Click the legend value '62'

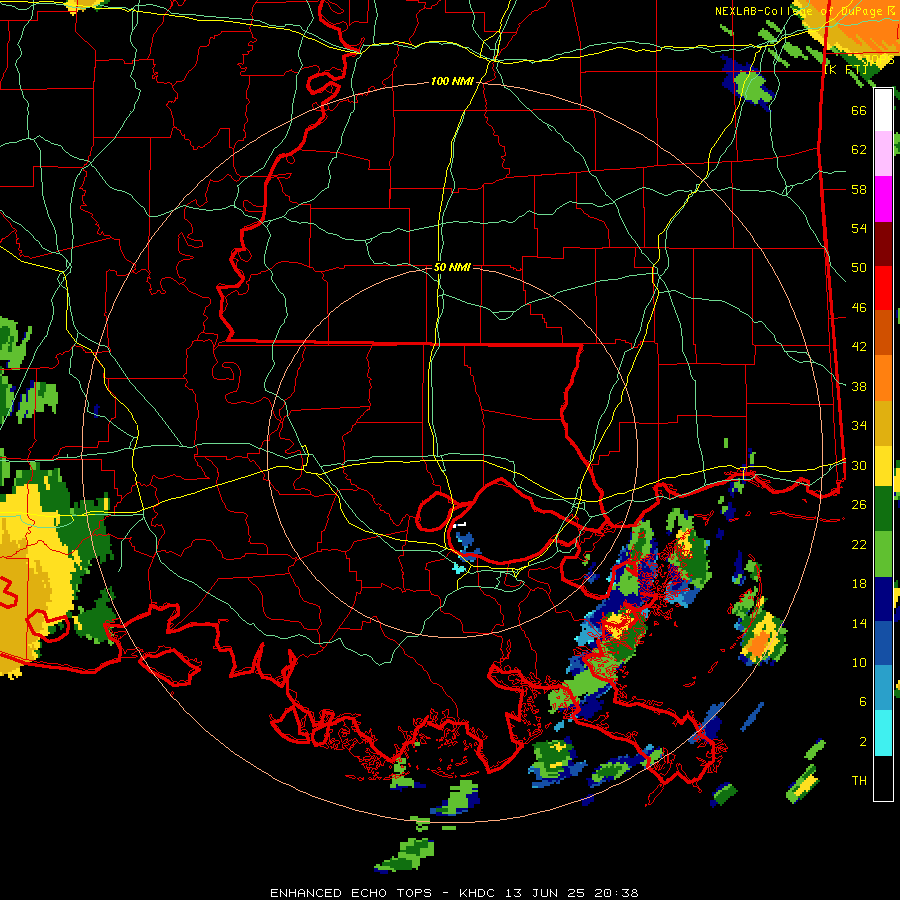[x=859, y=150]
